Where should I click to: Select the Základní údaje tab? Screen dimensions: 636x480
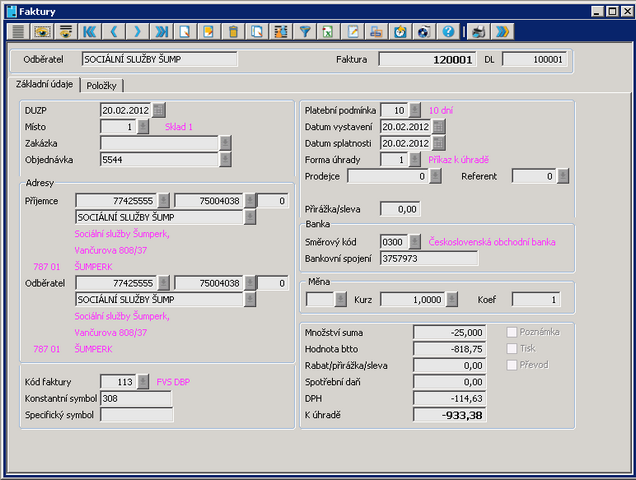tap(43, 85)
